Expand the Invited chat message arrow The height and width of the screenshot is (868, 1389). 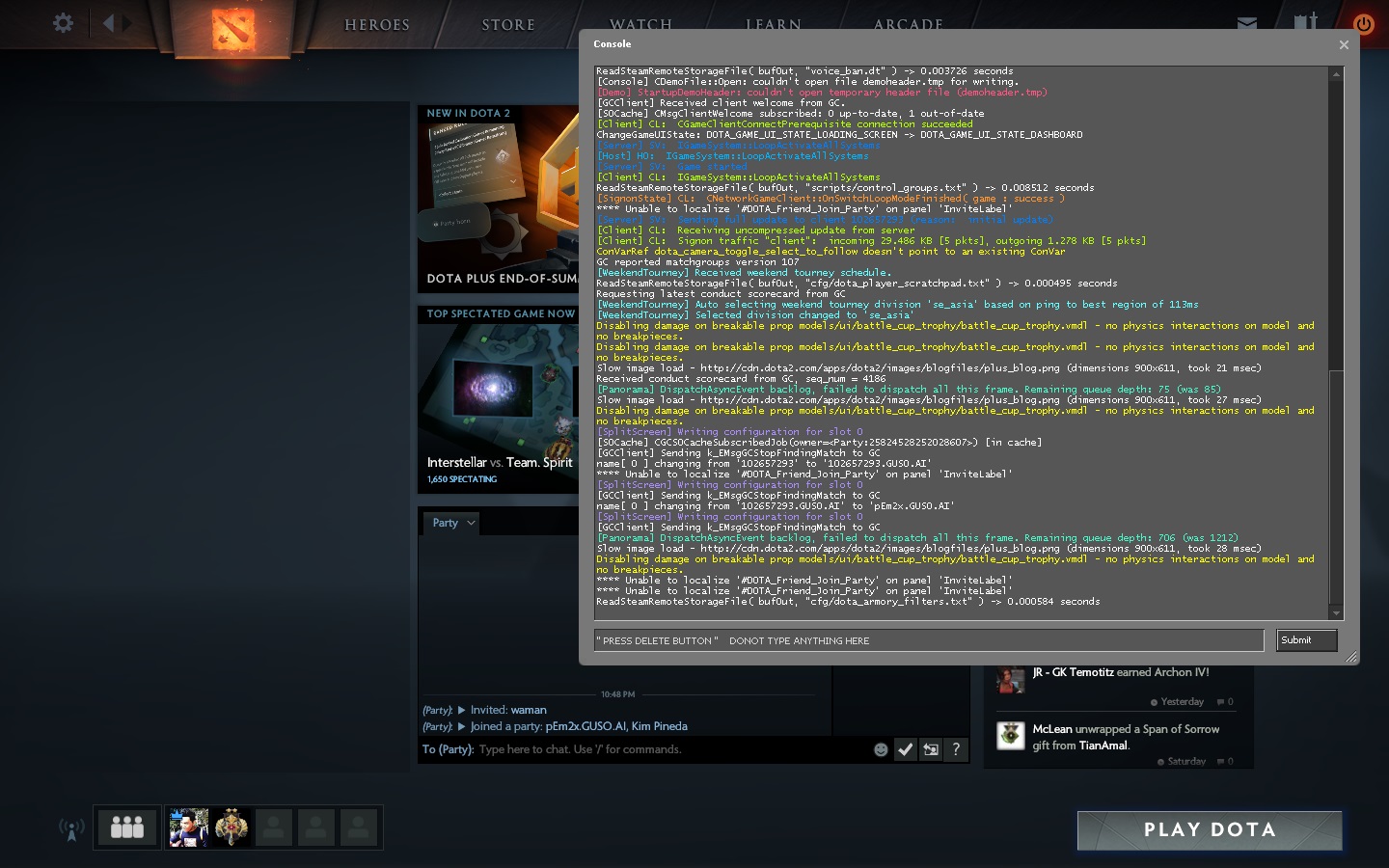461,710
